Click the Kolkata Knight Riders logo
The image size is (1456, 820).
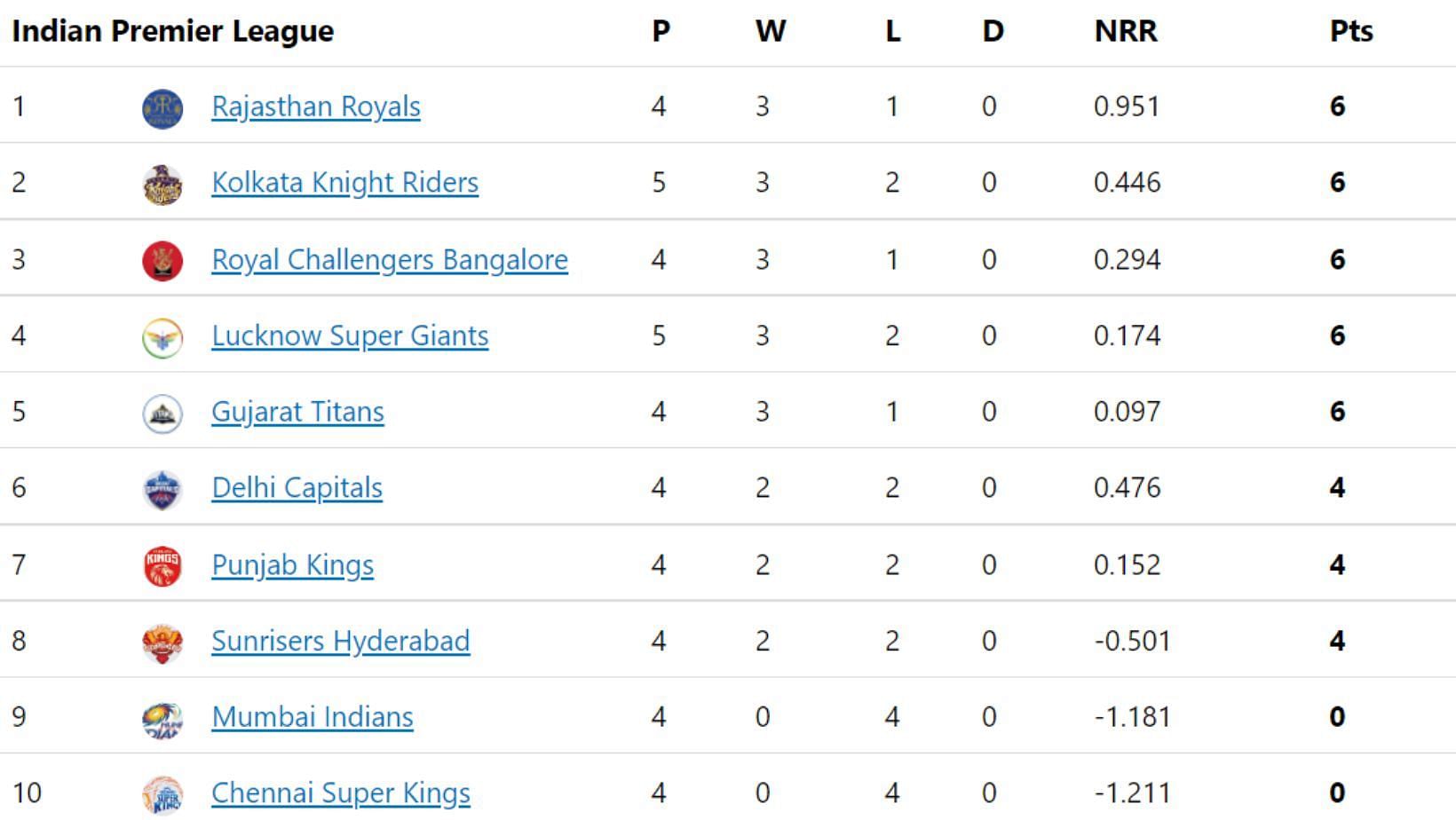pos(162,185)
